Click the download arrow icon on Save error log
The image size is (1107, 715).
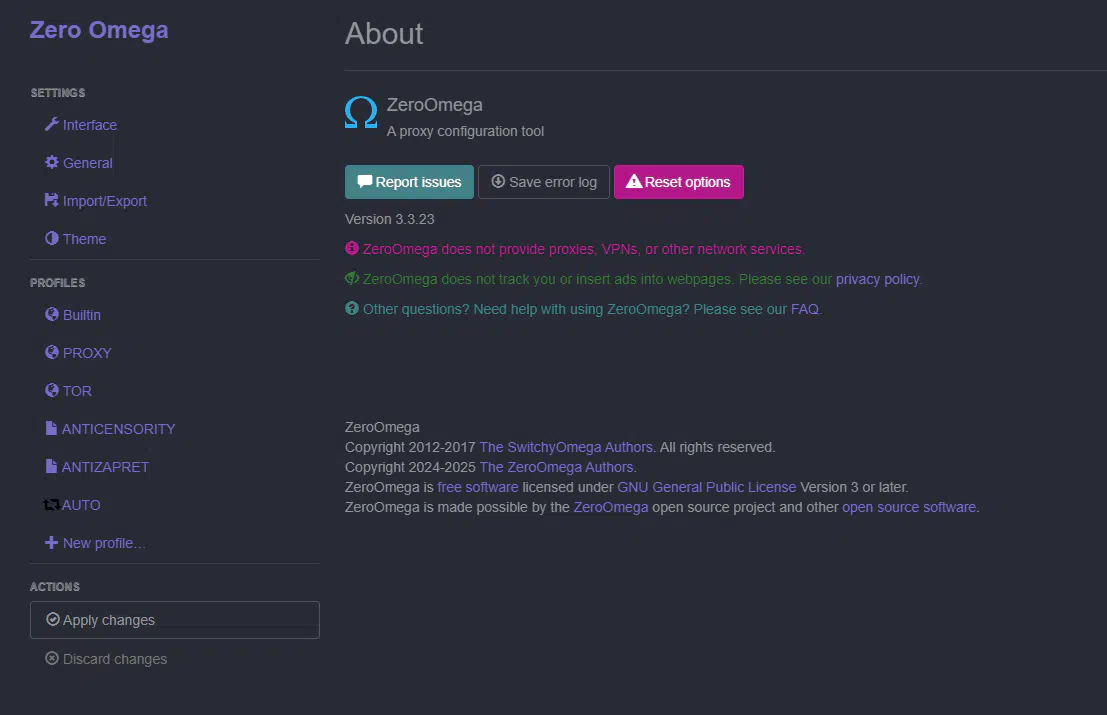498,181
